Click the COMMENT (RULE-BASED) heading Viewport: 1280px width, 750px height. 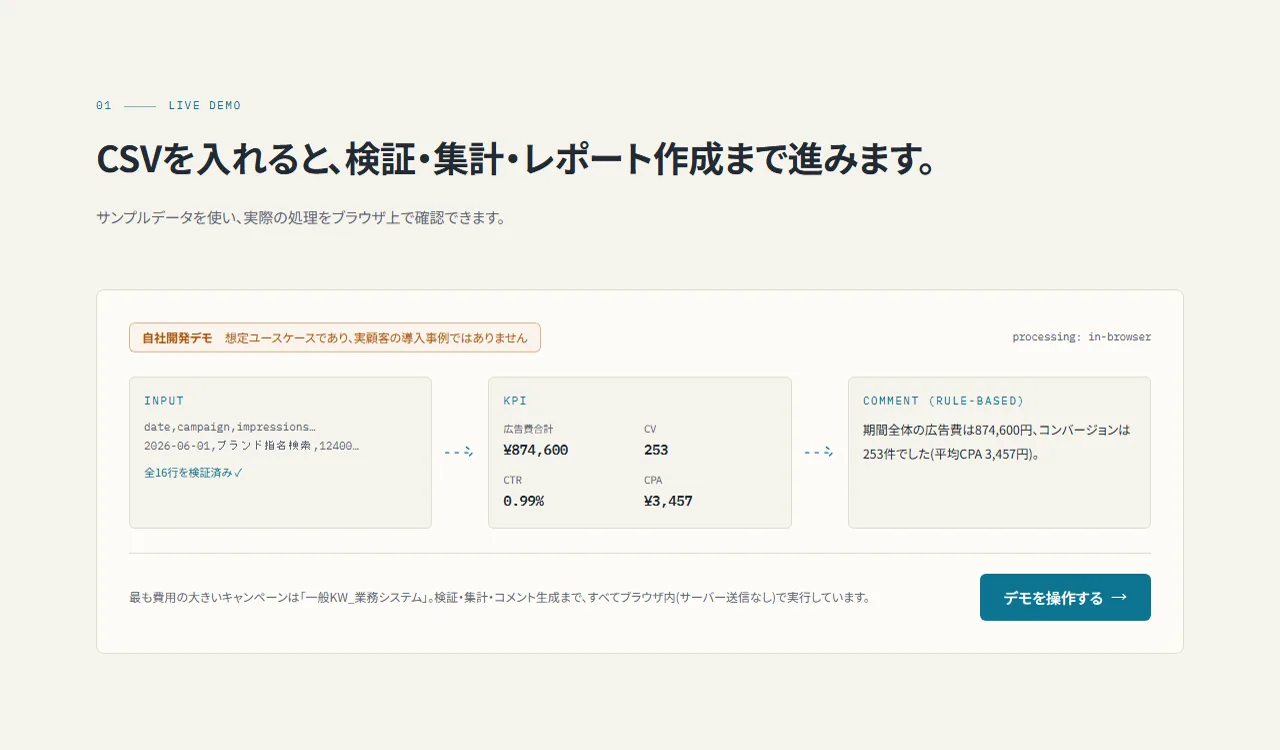coord(943,401)
